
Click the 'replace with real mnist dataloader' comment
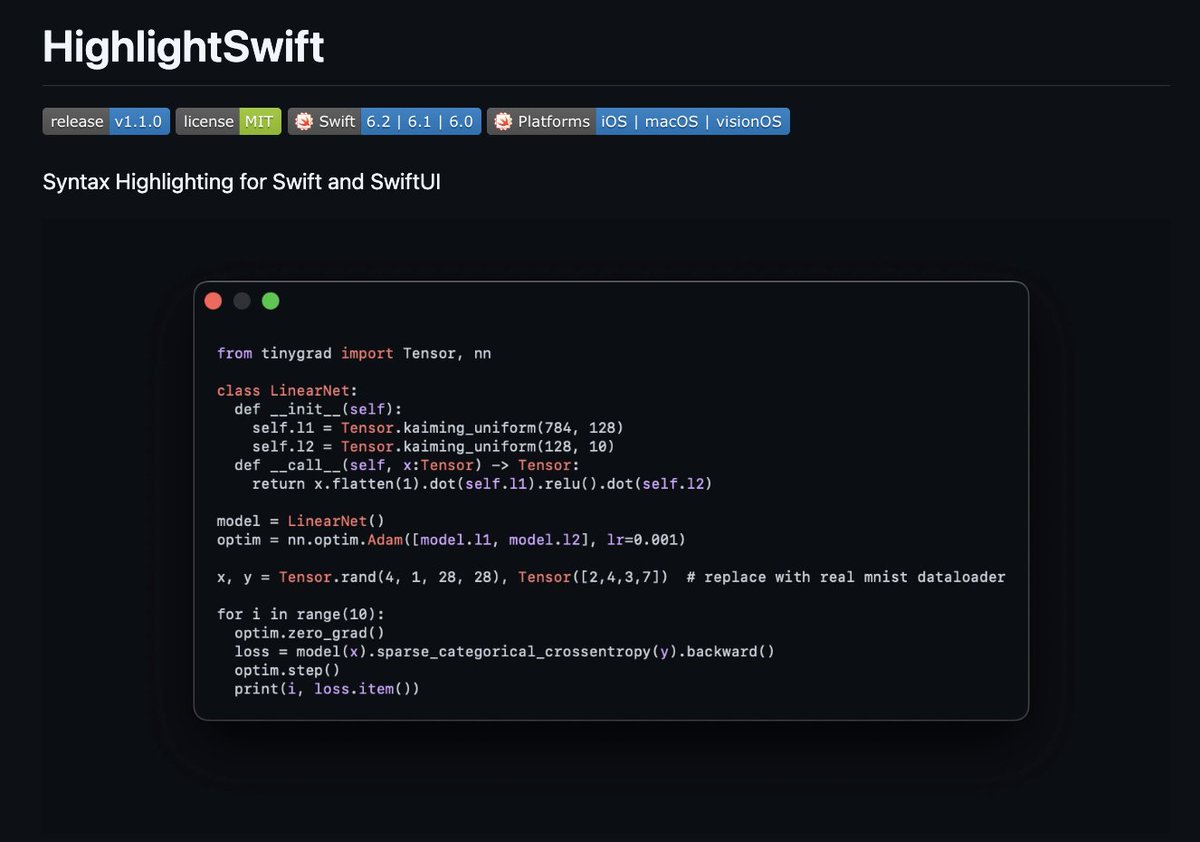pyautogui.click(x=846, y=577)
